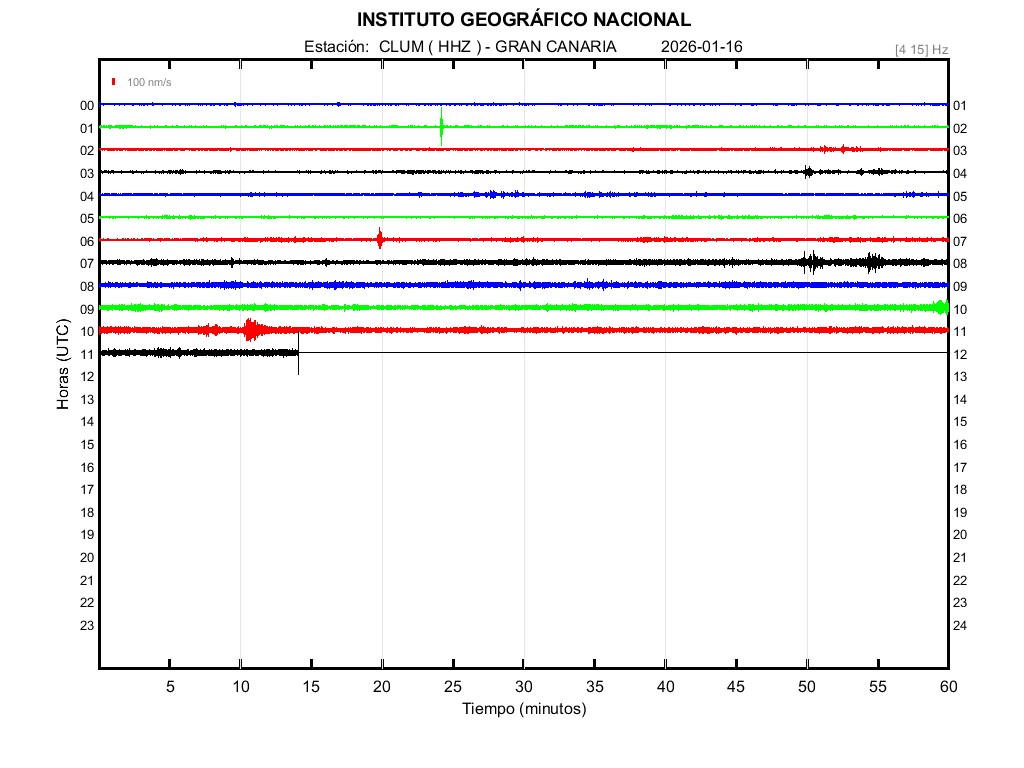This screenshot has height=768, width=1024.
Task: Click the green burst ending the 09 hour trace
Action: [940, 306]
